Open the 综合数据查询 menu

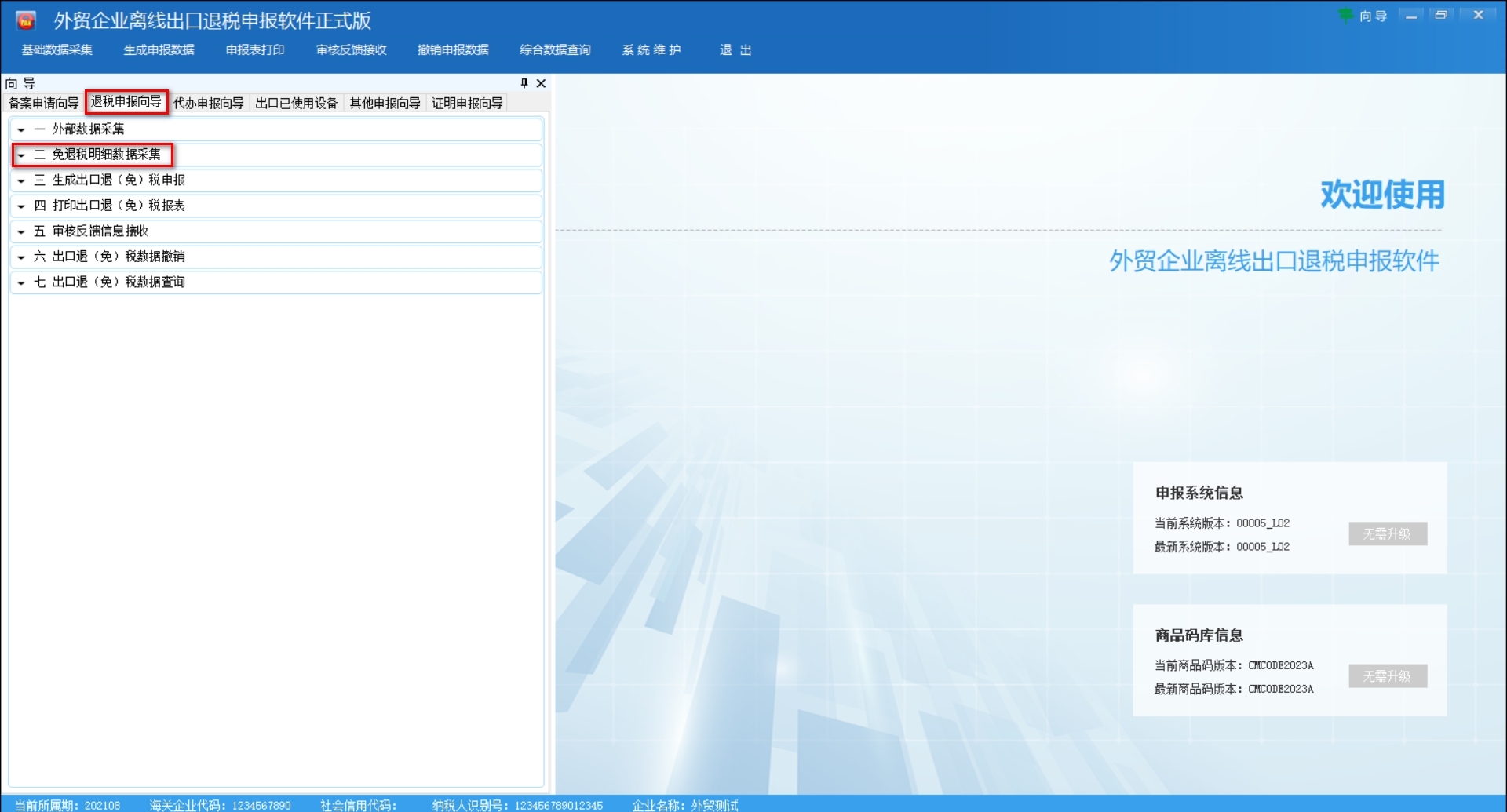click(553, 49)
